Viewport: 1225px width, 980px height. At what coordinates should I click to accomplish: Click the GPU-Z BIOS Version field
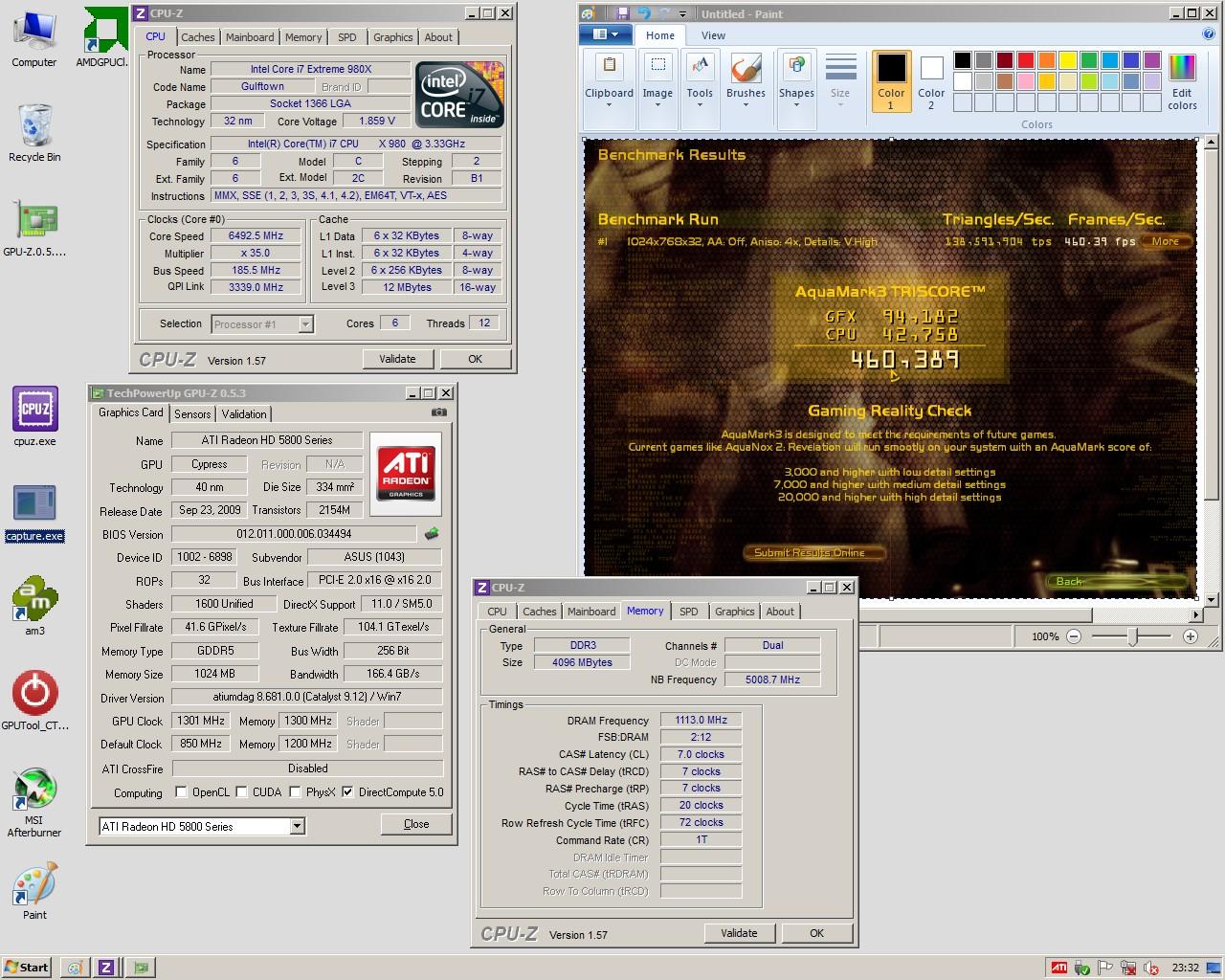pos(294,534)
